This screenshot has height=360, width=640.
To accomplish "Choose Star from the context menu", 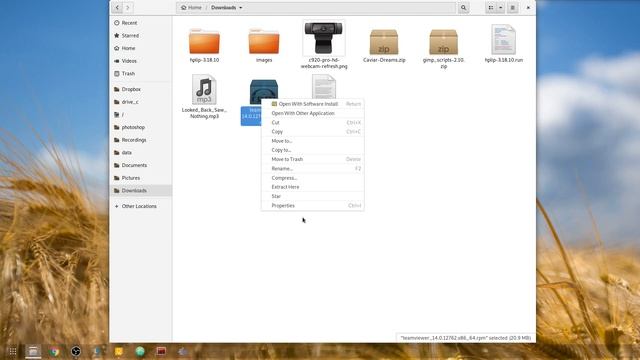I will coord(313,196).
